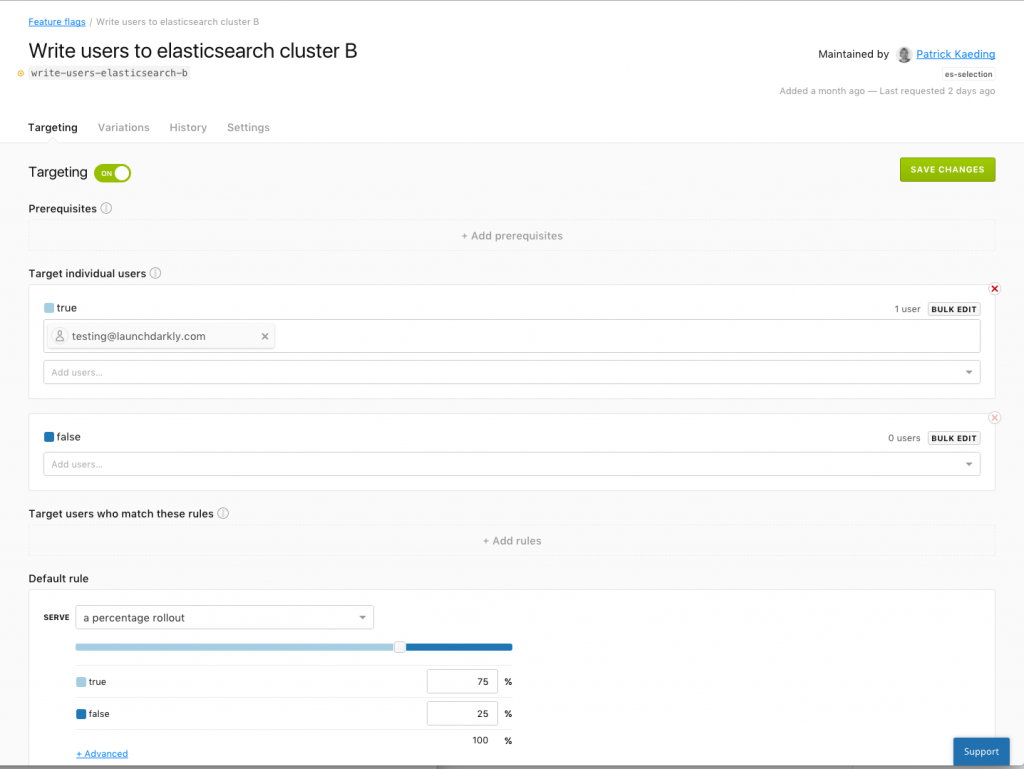
Task: Open Add users dropdown under false
Action: tap(511, 464)
